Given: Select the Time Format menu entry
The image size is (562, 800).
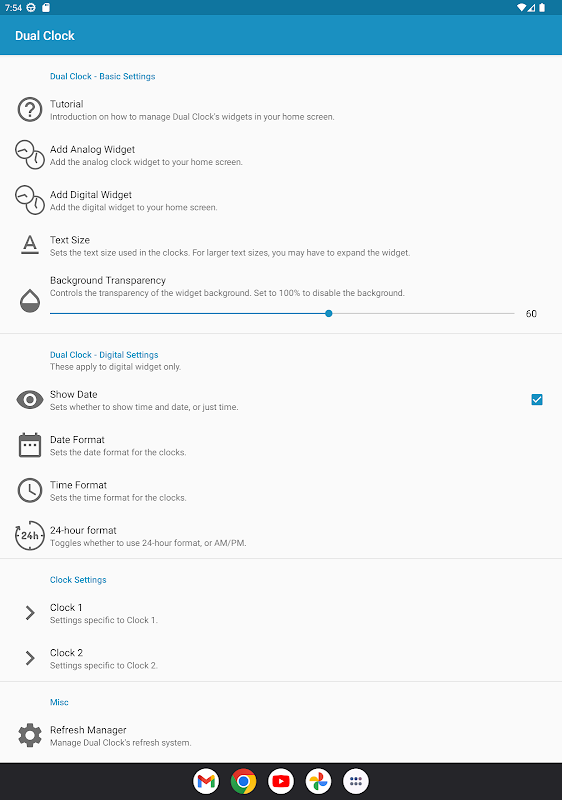Looking at the screenshot, I should click(x=281, y=490).
